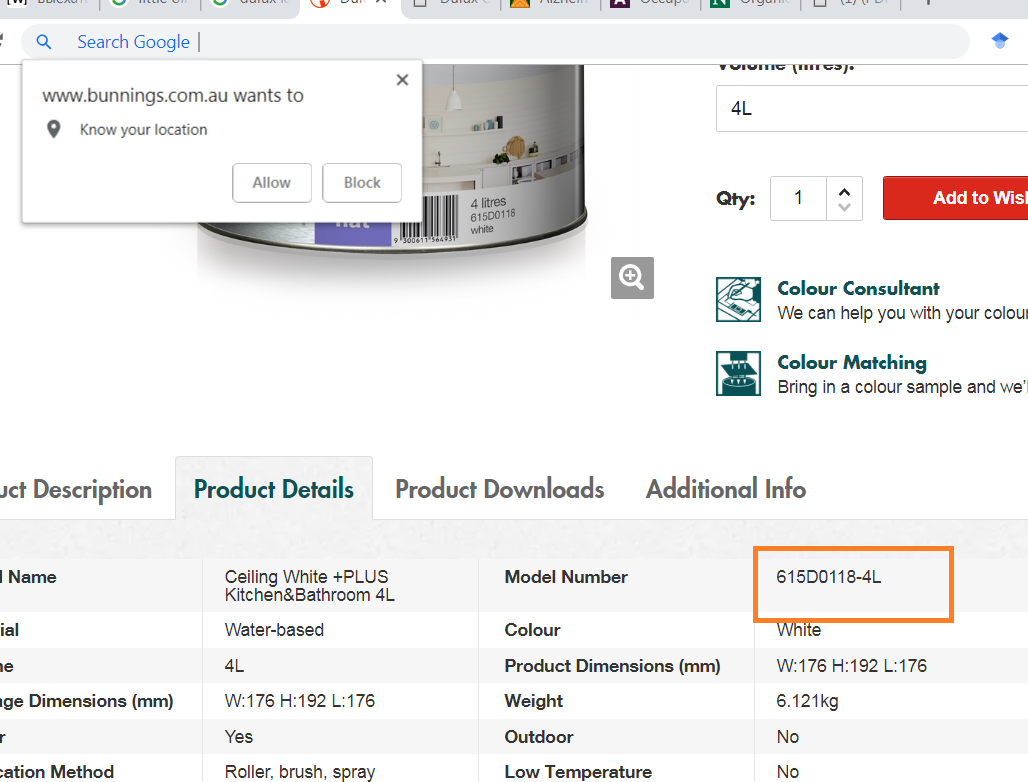Decrease quantity with the down arrow

(844, 207)
